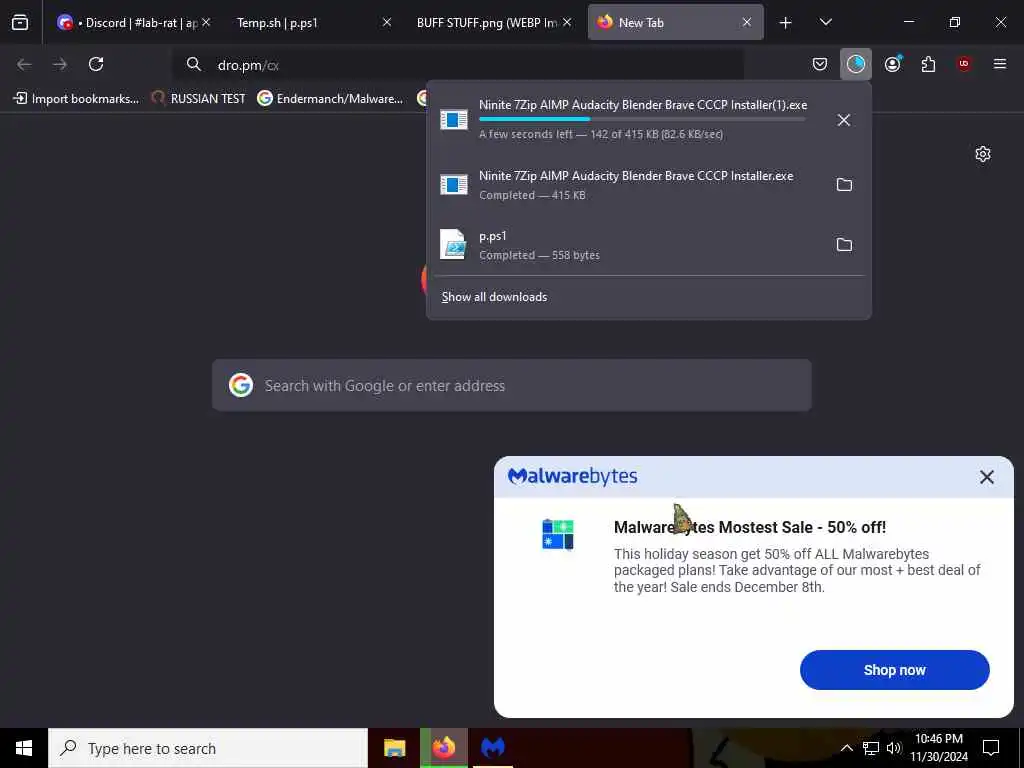
Task: Open the new tab personalize gear
Action: pyautogui.click(x=983, y=154)
